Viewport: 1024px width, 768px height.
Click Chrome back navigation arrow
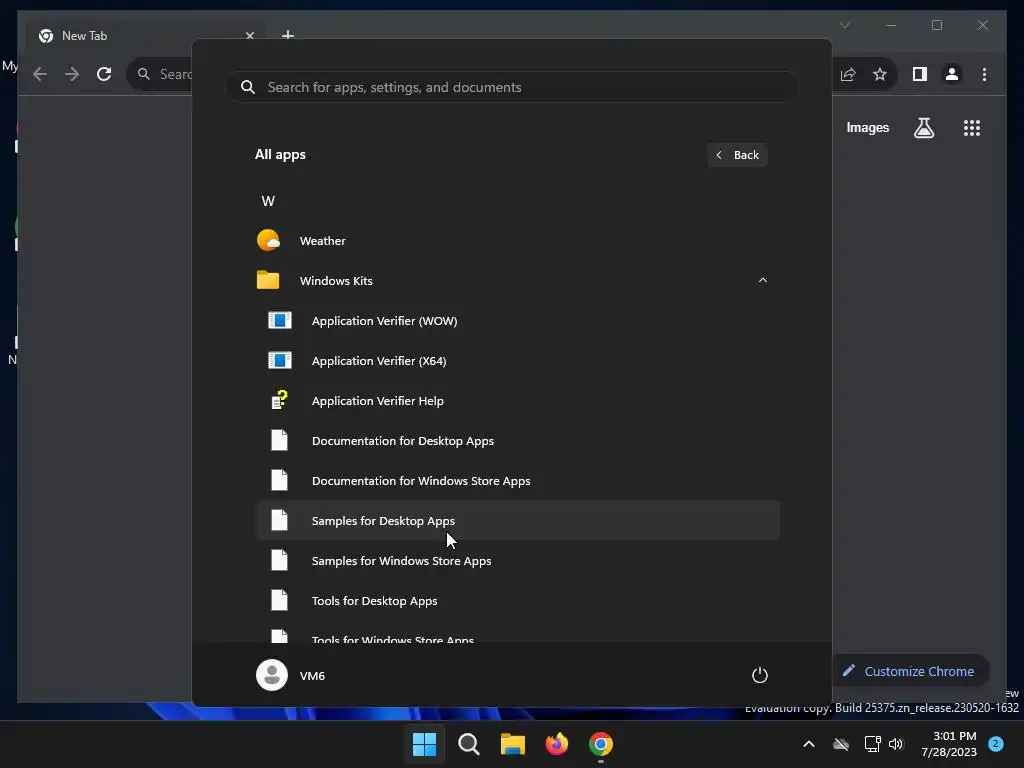click(40, 74)
